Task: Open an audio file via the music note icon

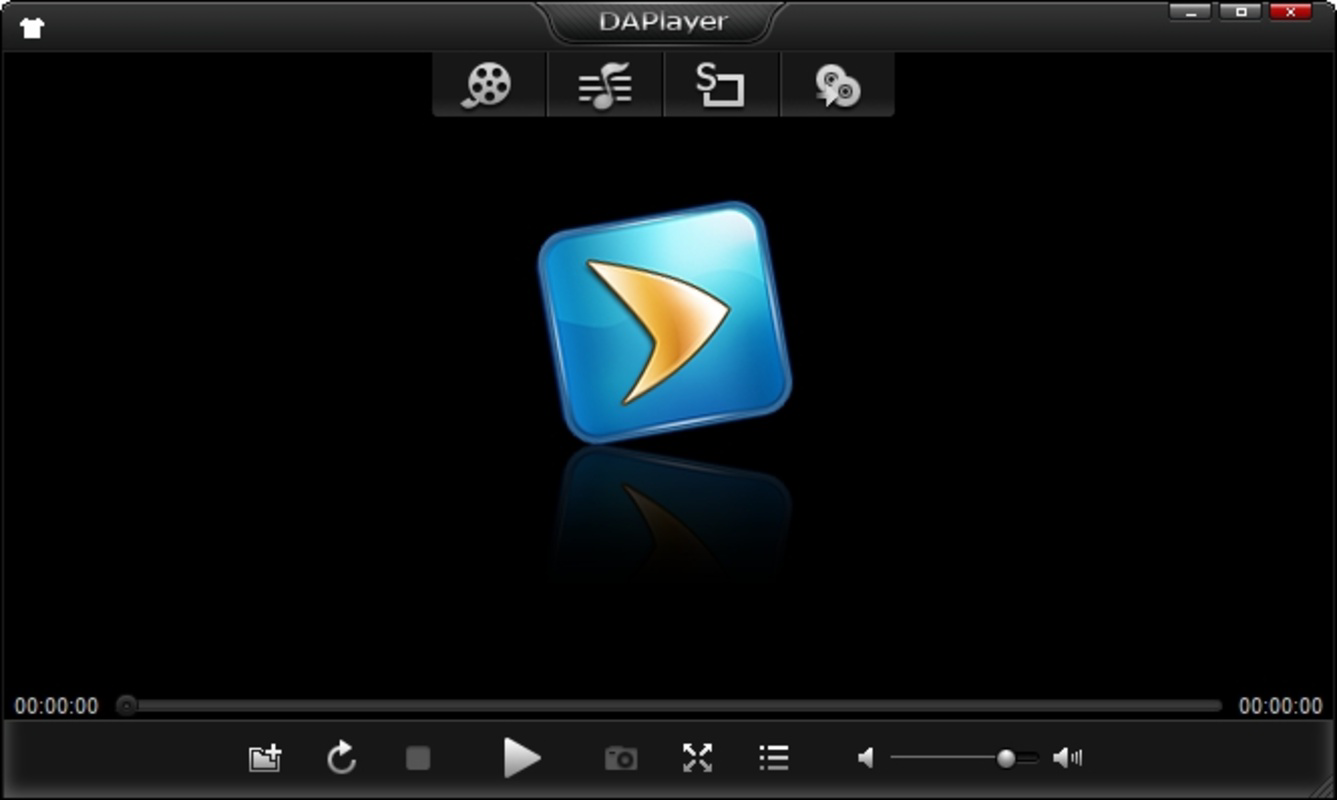Action: click(x=604, y=85)
